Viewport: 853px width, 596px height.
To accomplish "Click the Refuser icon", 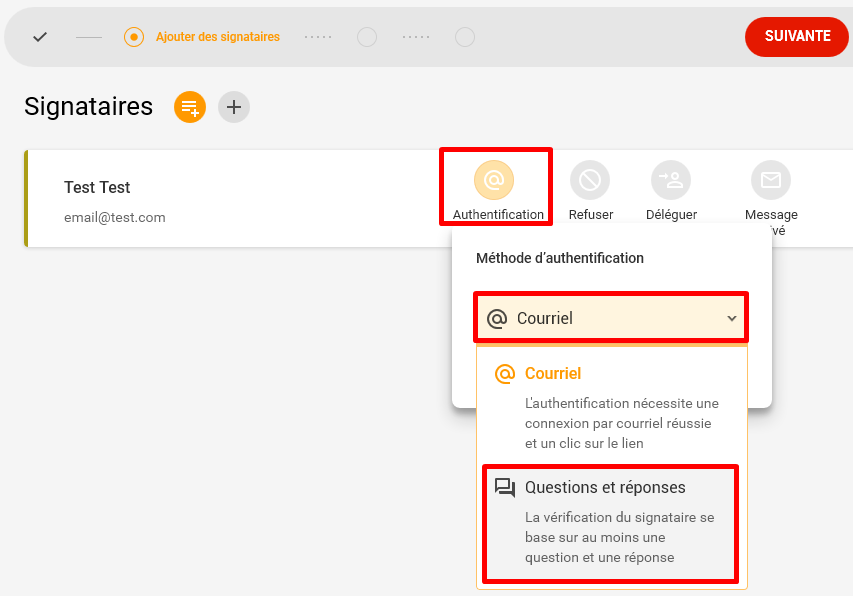I will [590, 179].
